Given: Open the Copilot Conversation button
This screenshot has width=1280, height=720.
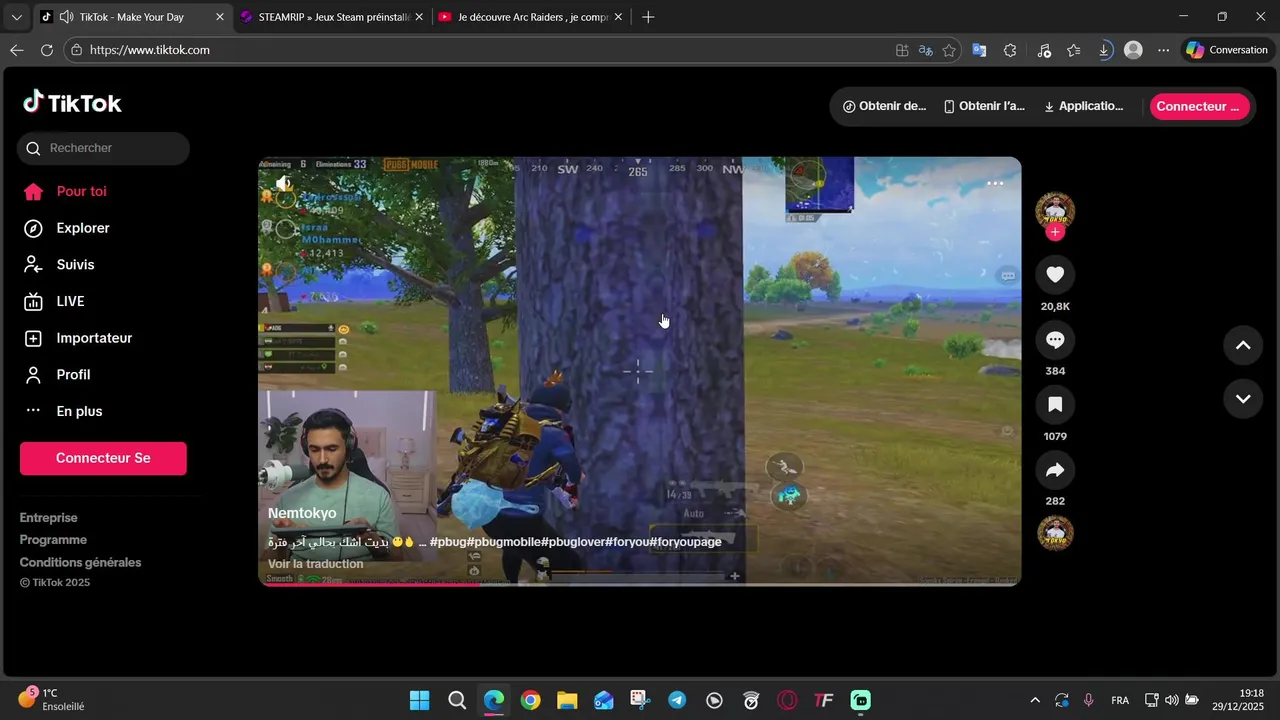Looking at the screenshot, I should [x=1227, y=50].
